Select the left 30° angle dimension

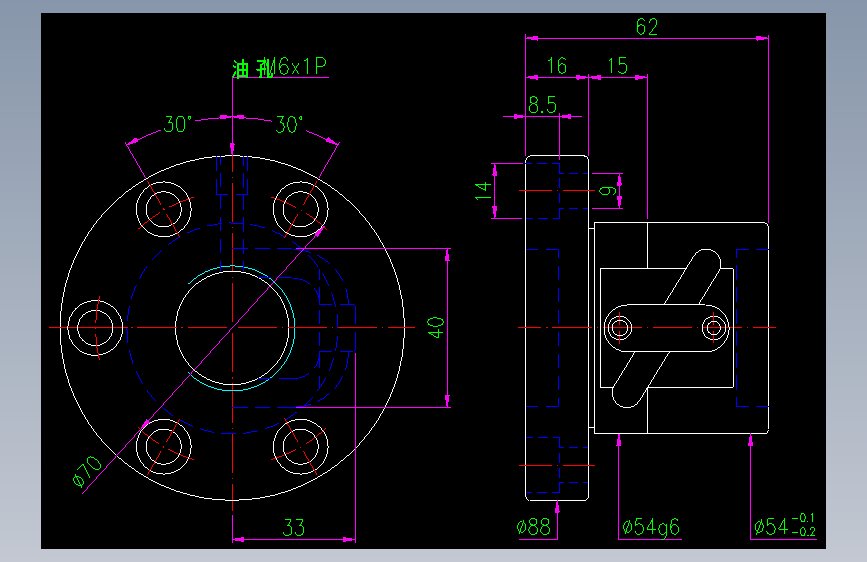pos(177,124)
